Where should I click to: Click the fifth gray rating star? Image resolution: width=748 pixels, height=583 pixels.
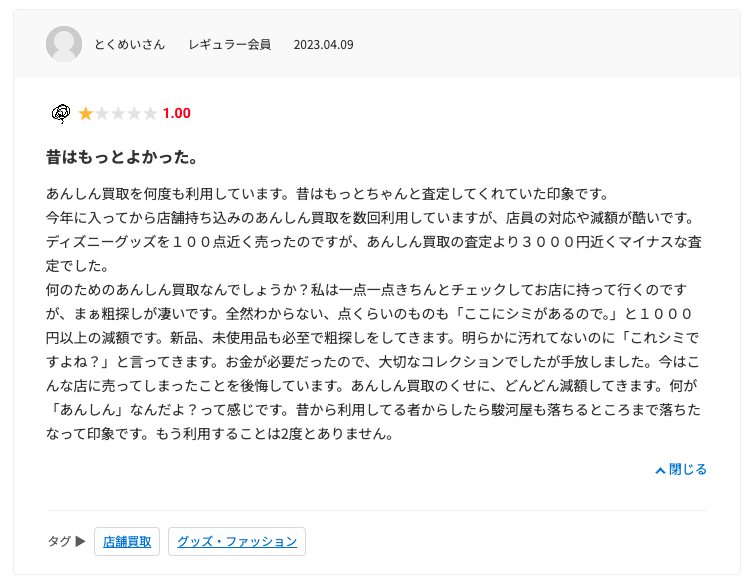coord(149,113)
